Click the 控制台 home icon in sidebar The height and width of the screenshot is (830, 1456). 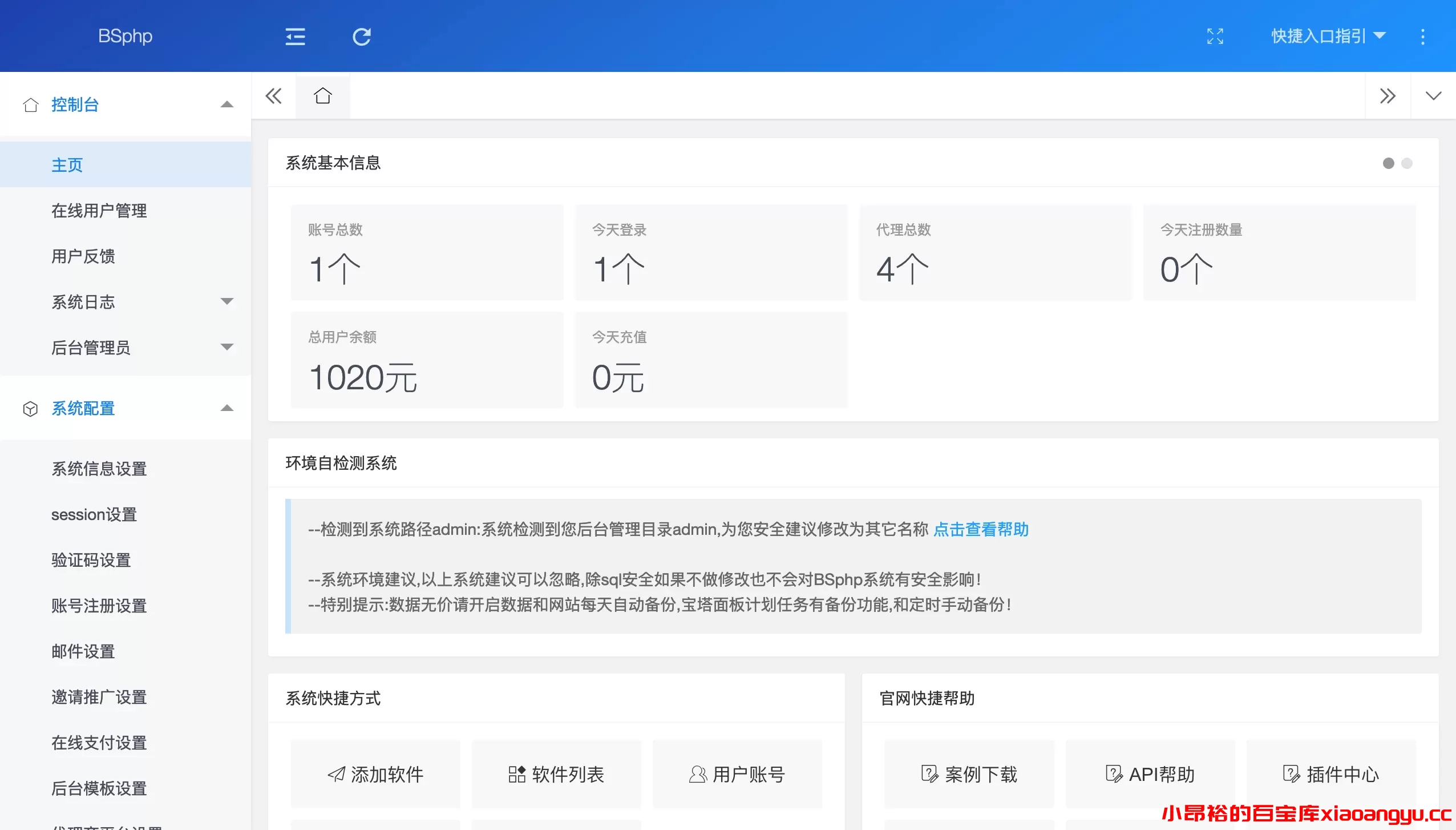tap(31, 104)
